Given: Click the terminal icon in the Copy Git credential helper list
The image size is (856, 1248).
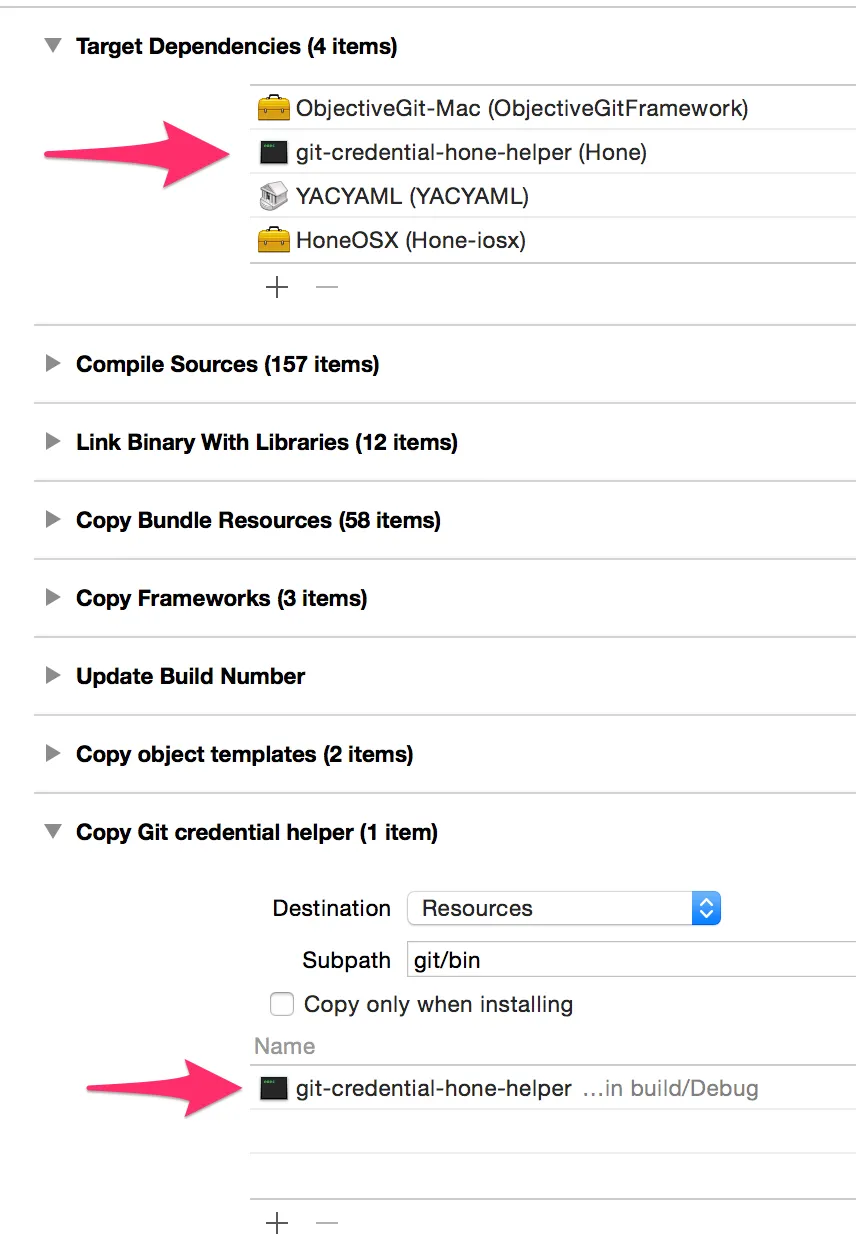Looking at the screenshot, I should 273,1088.
